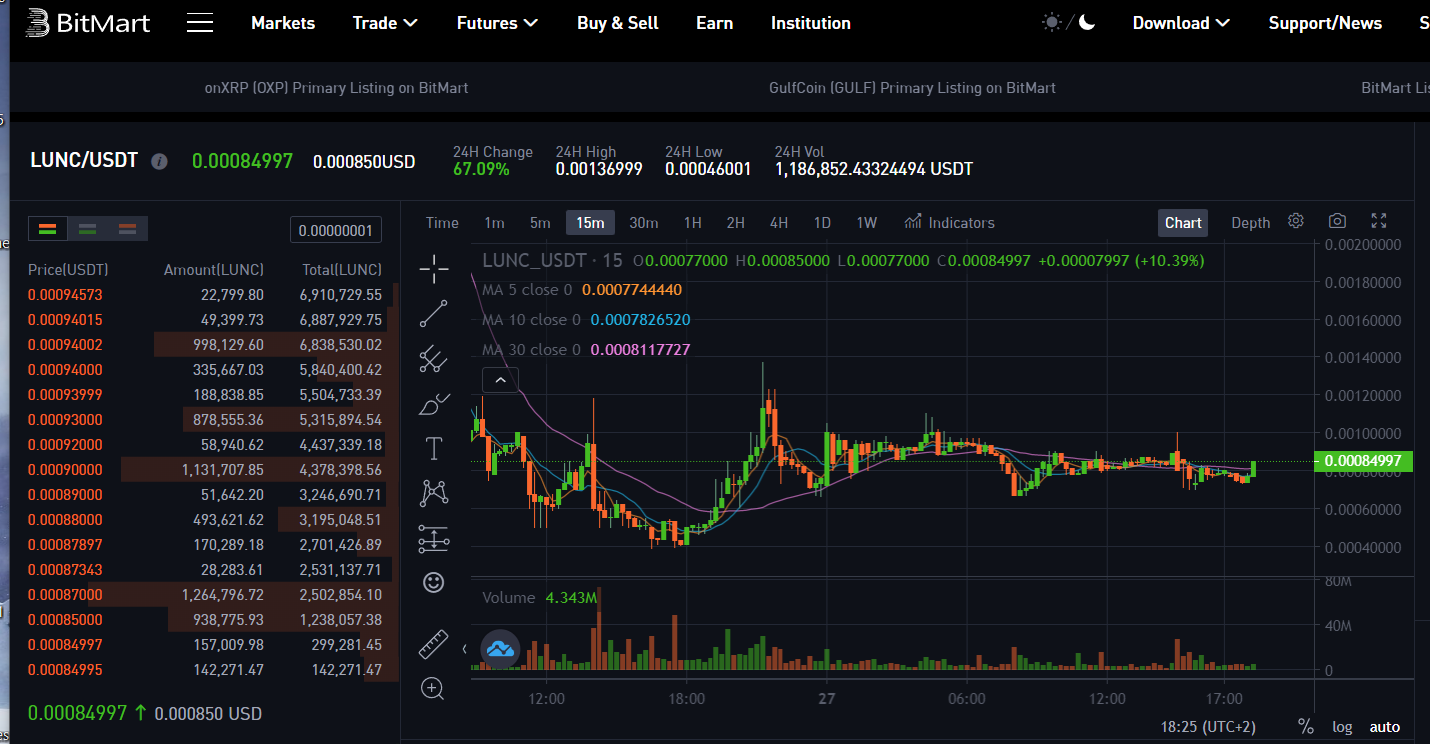The image size is (1430, 744).
Task: Click sell order price 0.00084995
Action: pos(65,670)
